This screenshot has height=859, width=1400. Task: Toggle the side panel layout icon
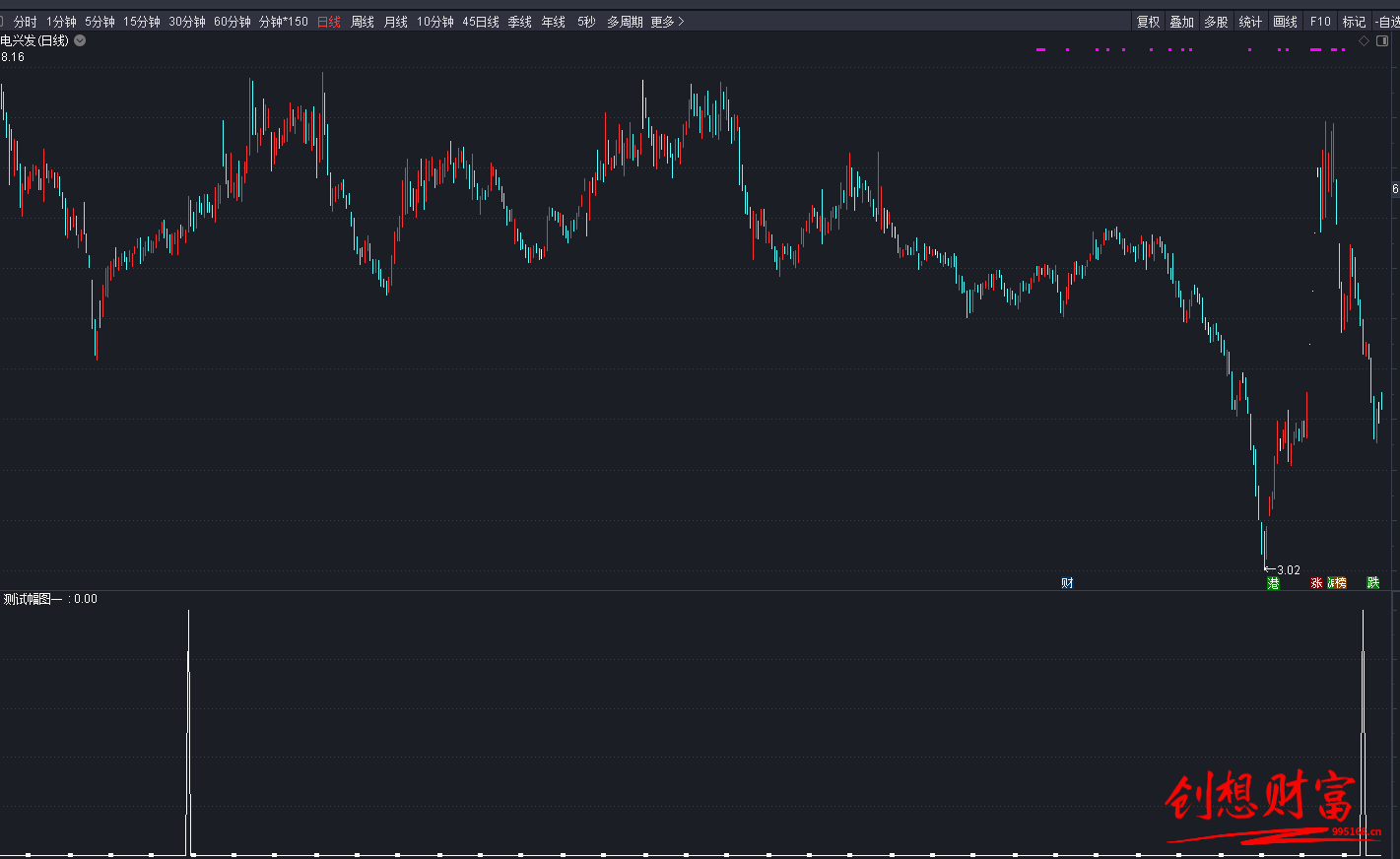tap(1382, 40)
